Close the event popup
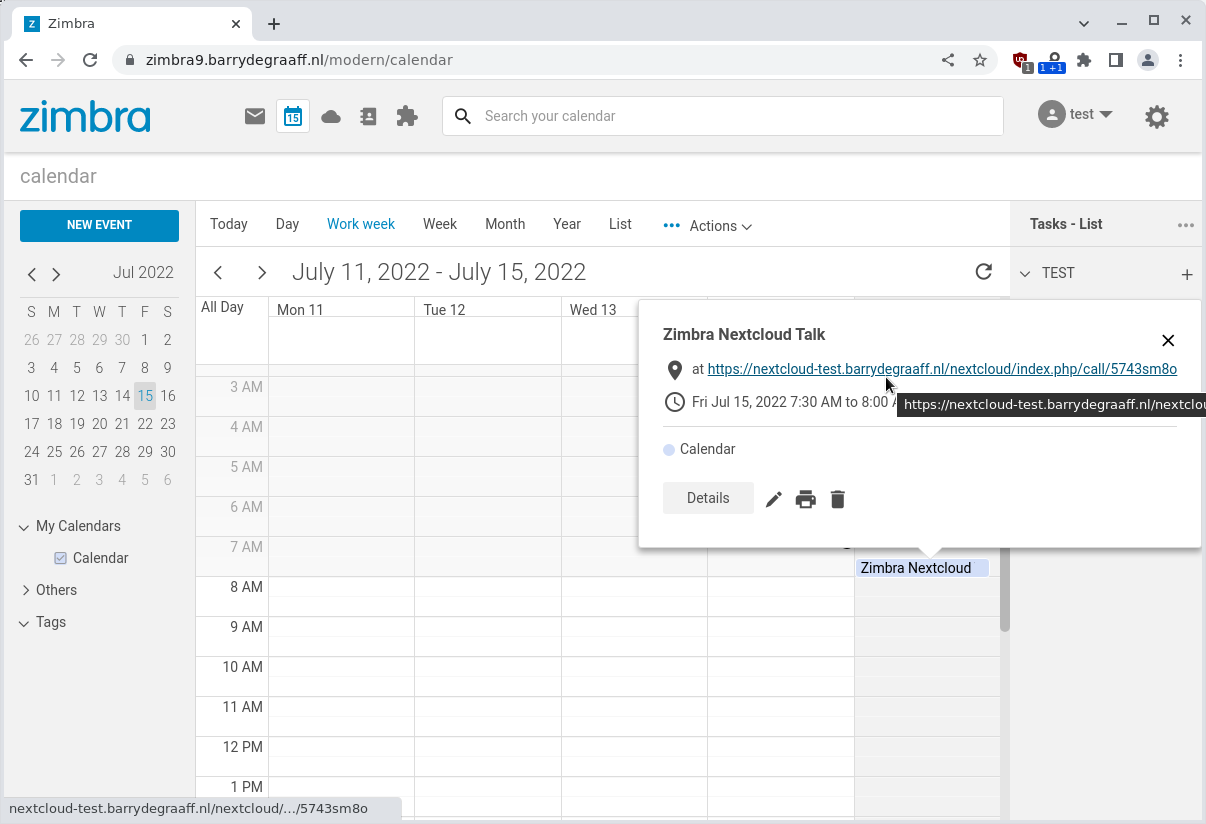 [1168, 341]
